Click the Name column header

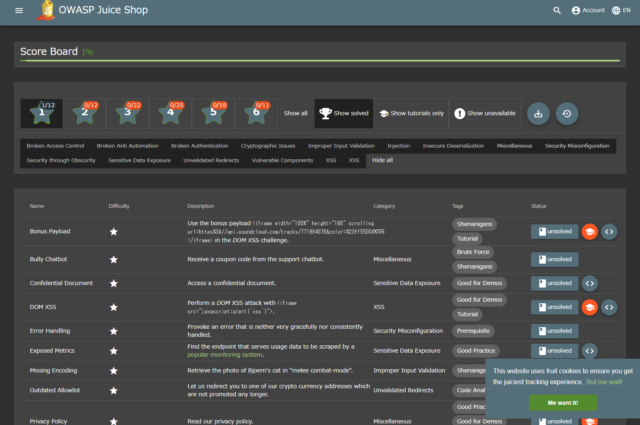[x=37, y=206]
